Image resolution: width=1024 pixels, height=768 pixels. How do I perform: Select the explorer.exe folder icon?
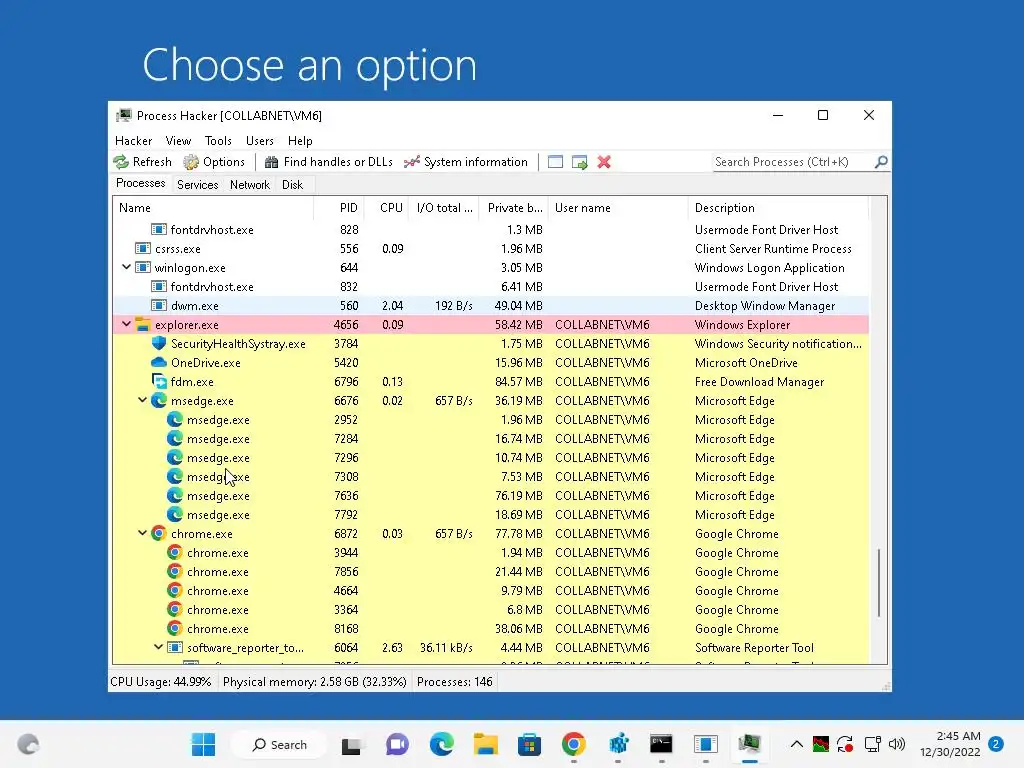pos(143,325)
